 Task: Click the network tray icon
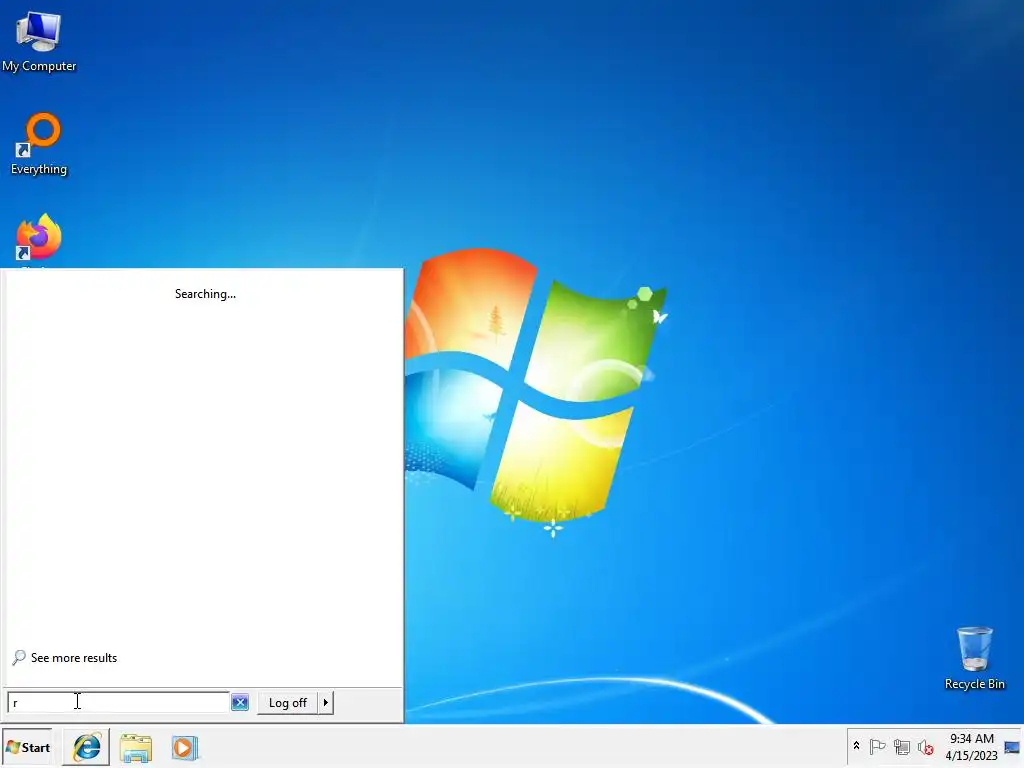[902, 746]
